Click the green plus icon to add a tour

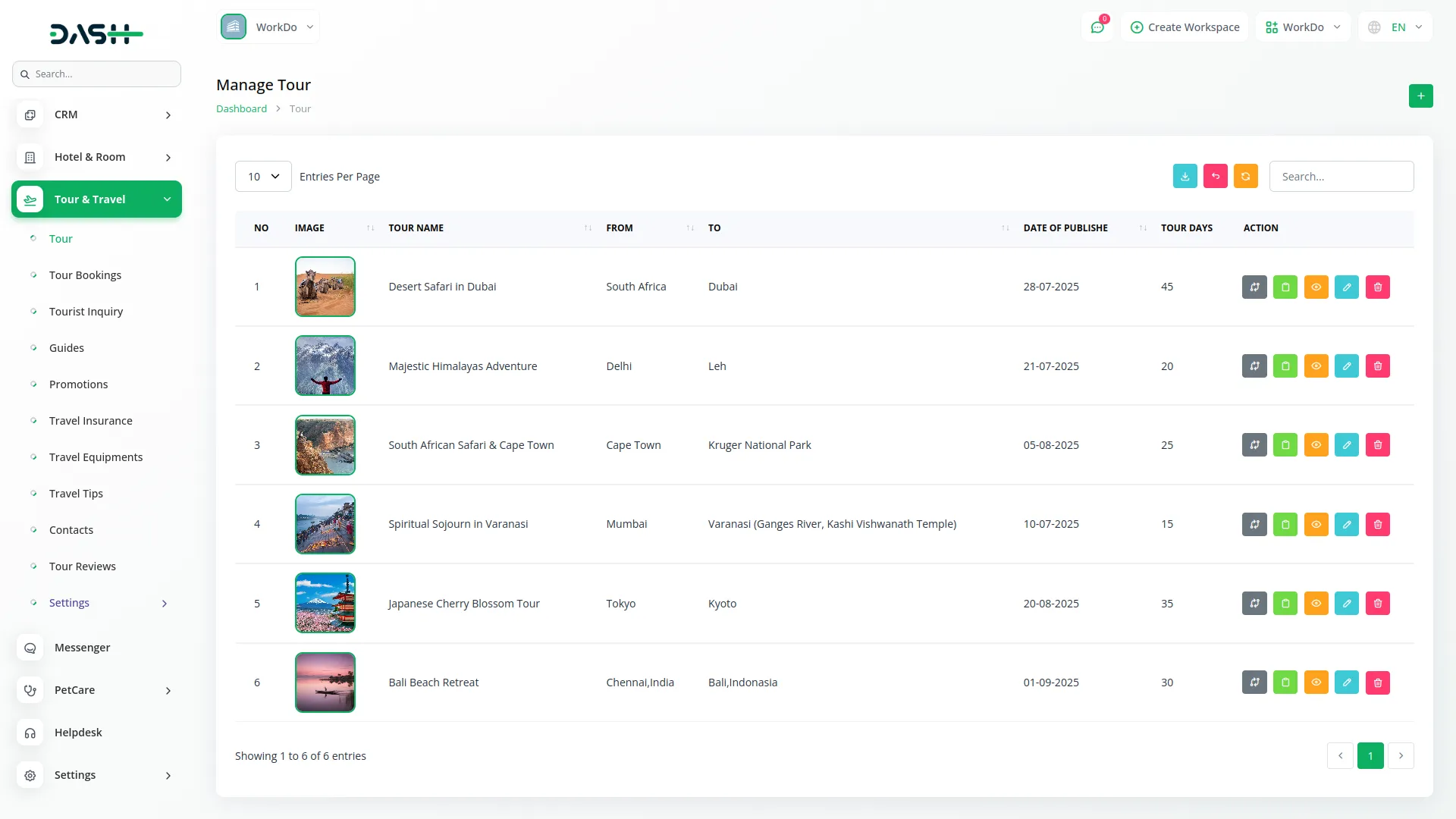pyautogui.click(x=1421, y=96)
